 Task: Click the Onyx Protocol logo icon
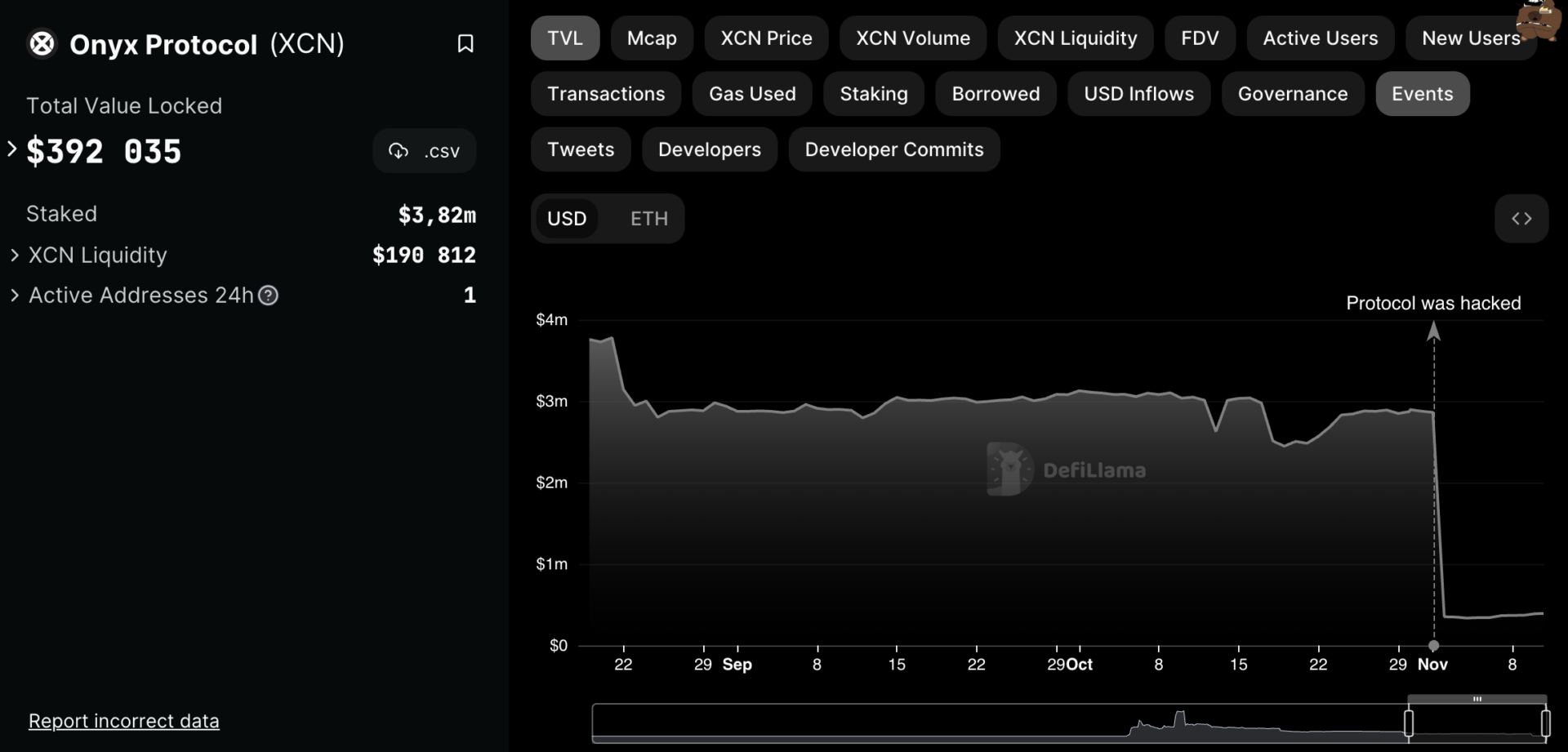[42, 43]
